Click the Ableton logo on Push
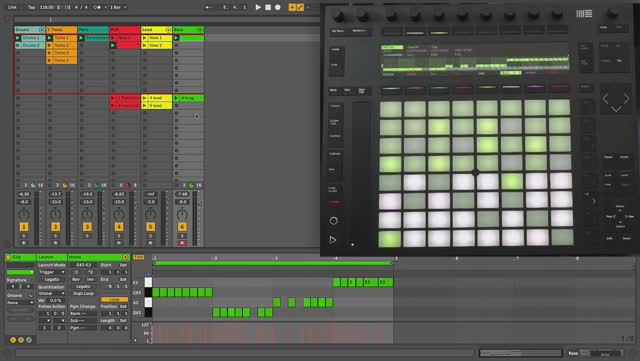640x361 pixels. click(x=584, y=14)
